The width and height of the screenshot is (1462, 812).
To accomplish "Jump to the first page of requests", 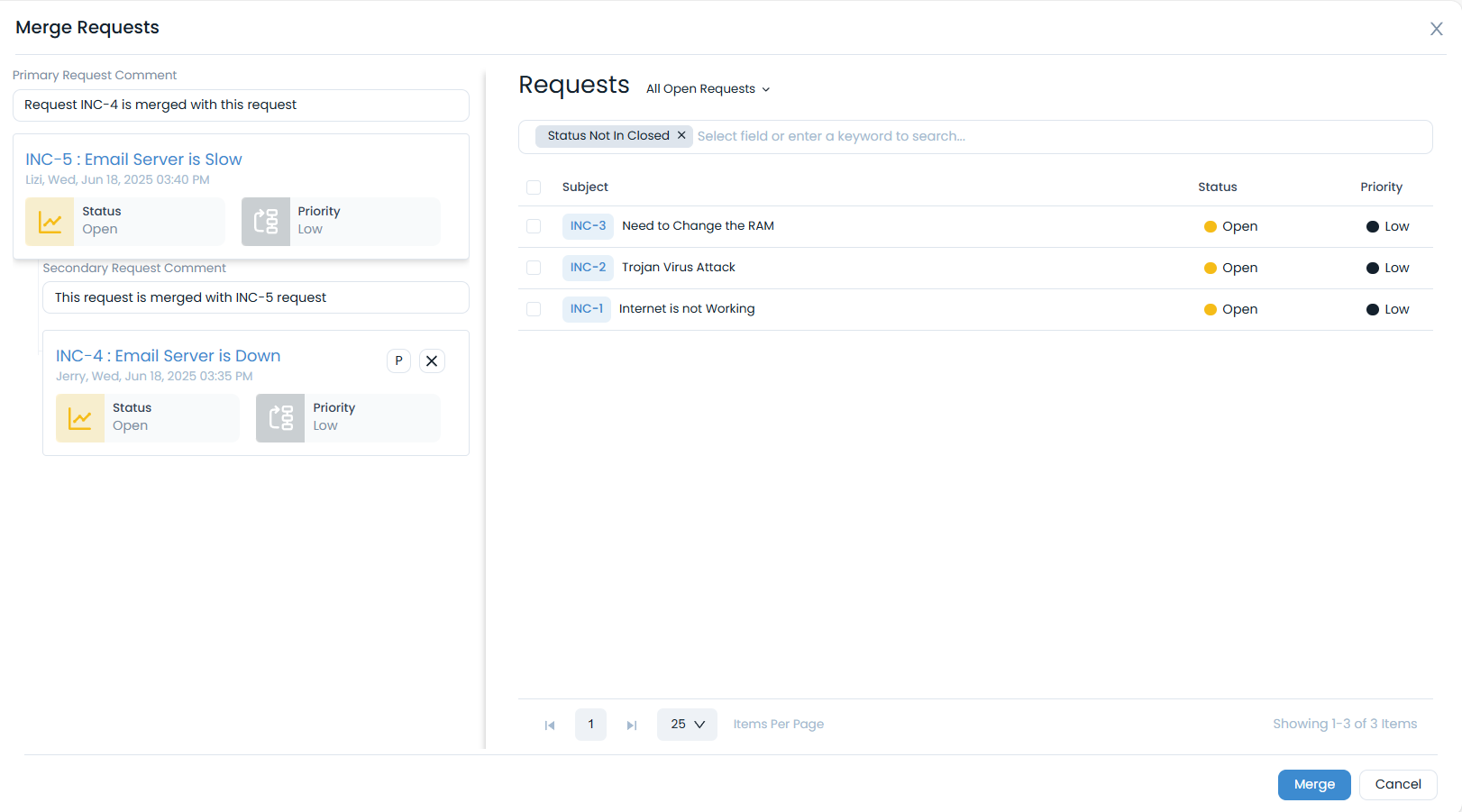I will [550, 725].
